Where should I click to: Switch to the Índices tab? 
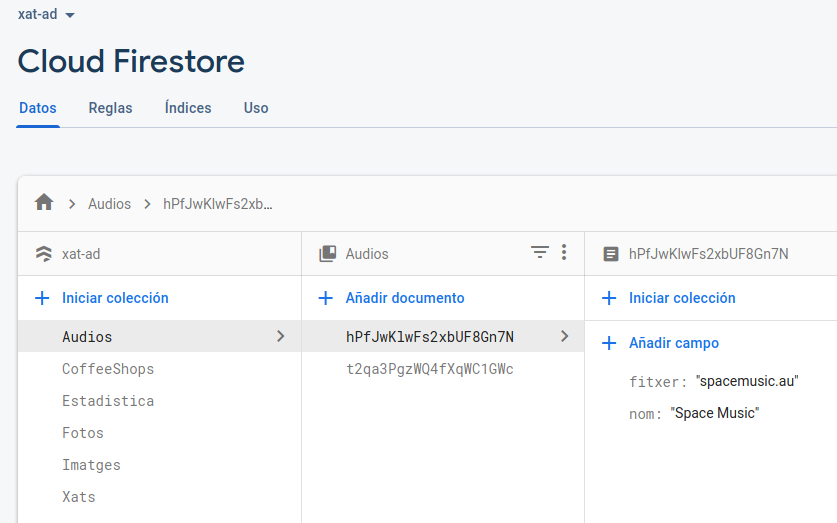coord(188,108)
